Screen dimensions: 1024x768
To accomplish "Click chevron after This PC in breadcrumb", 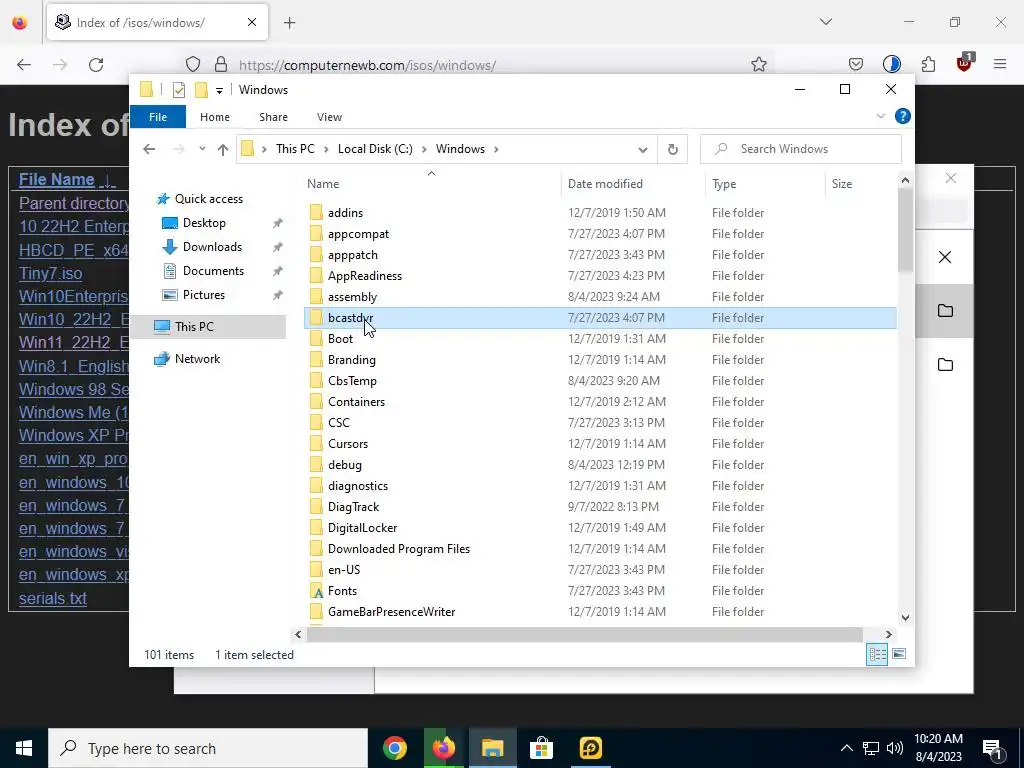I will click(326, 149).
